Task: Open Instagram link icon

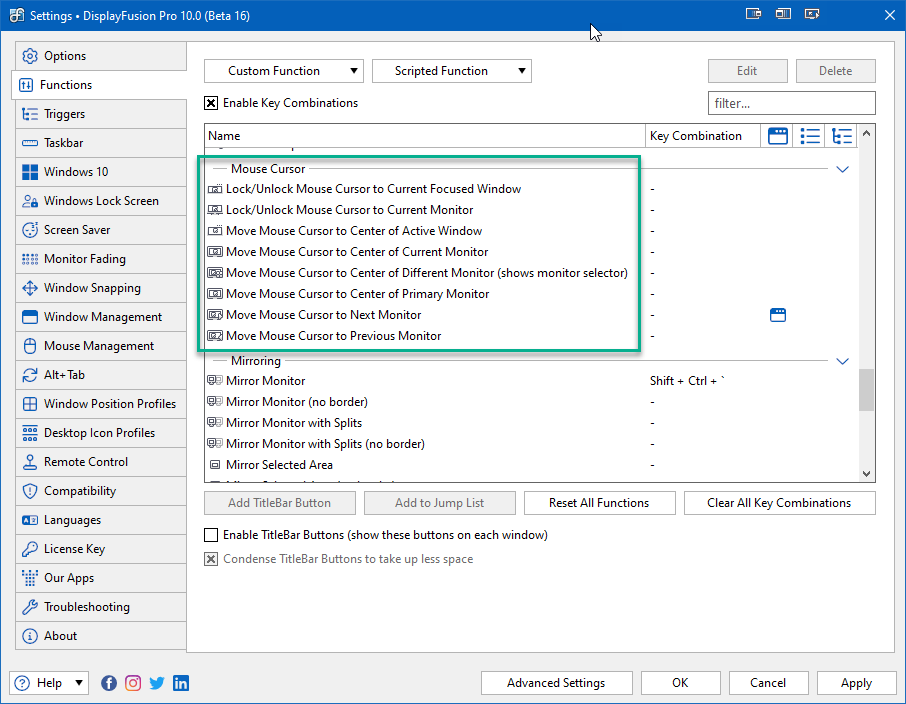Action: (133, 683)
